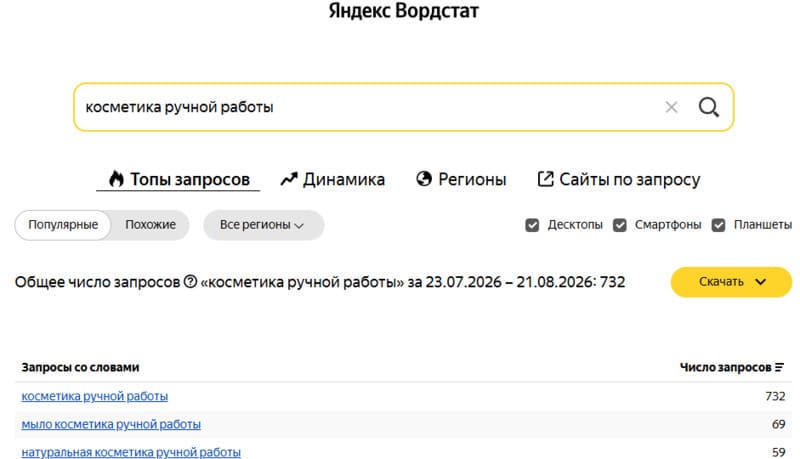The image size is (800, 459).
Task: Uncheck the Планшеты checkbox
Action: 718,225
